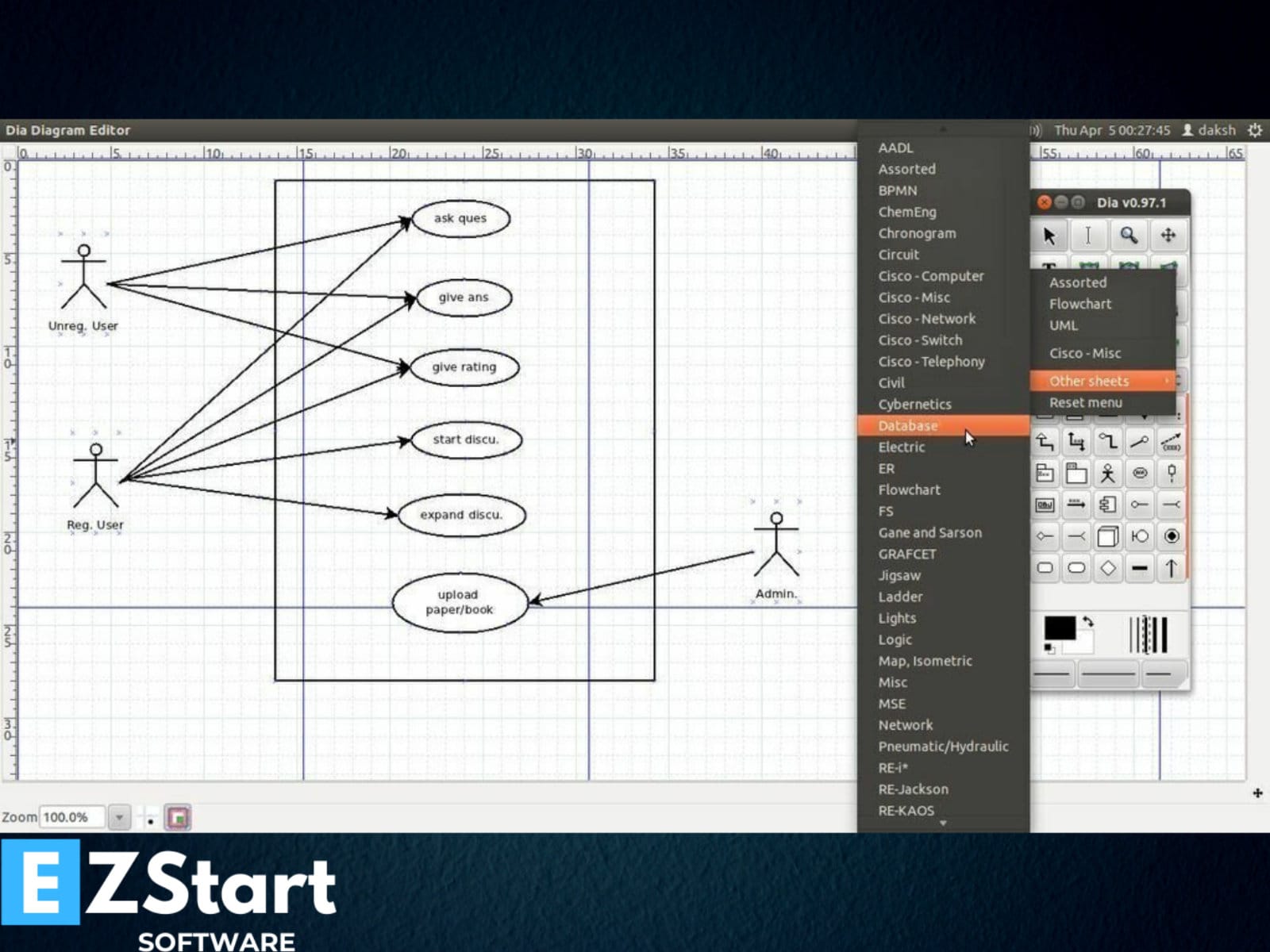1270x952 pixels.
Task: Select the Scroll tool in the toolbox
Action: (x=1168, y=236)
